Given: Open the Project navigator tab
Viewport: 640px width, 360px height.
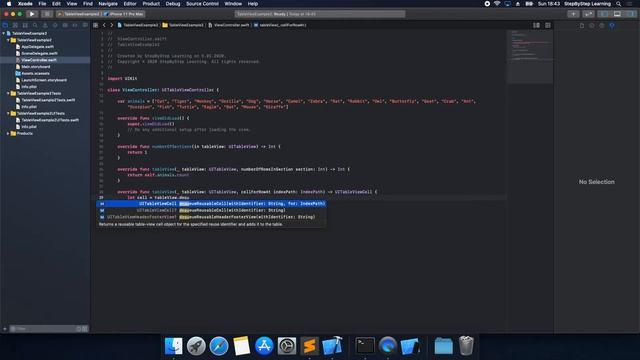Looking at the screenshot, I should pos(5,25).
